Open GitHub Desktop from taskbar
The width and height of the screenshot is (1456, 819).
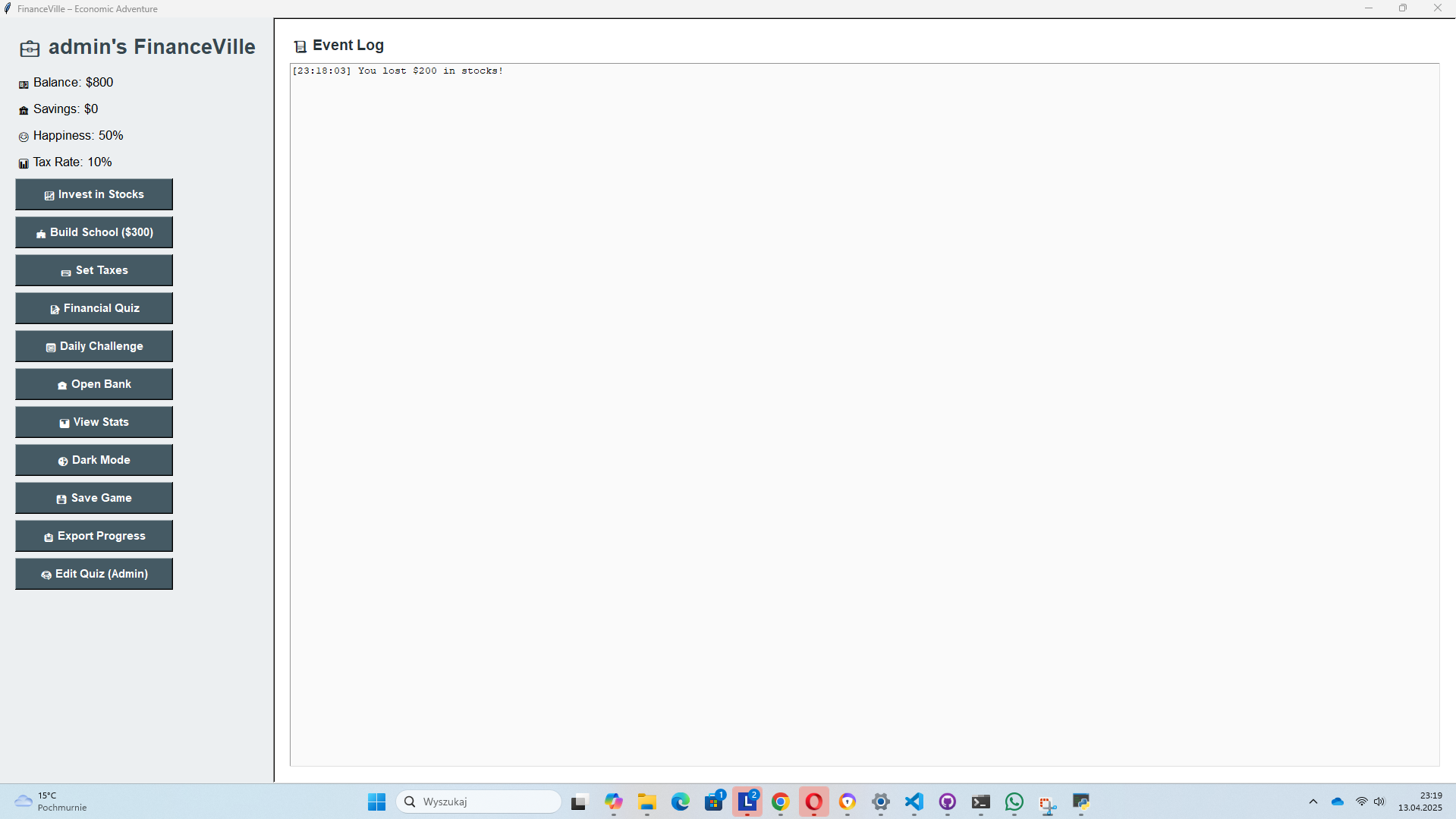[x=947, y=802]
